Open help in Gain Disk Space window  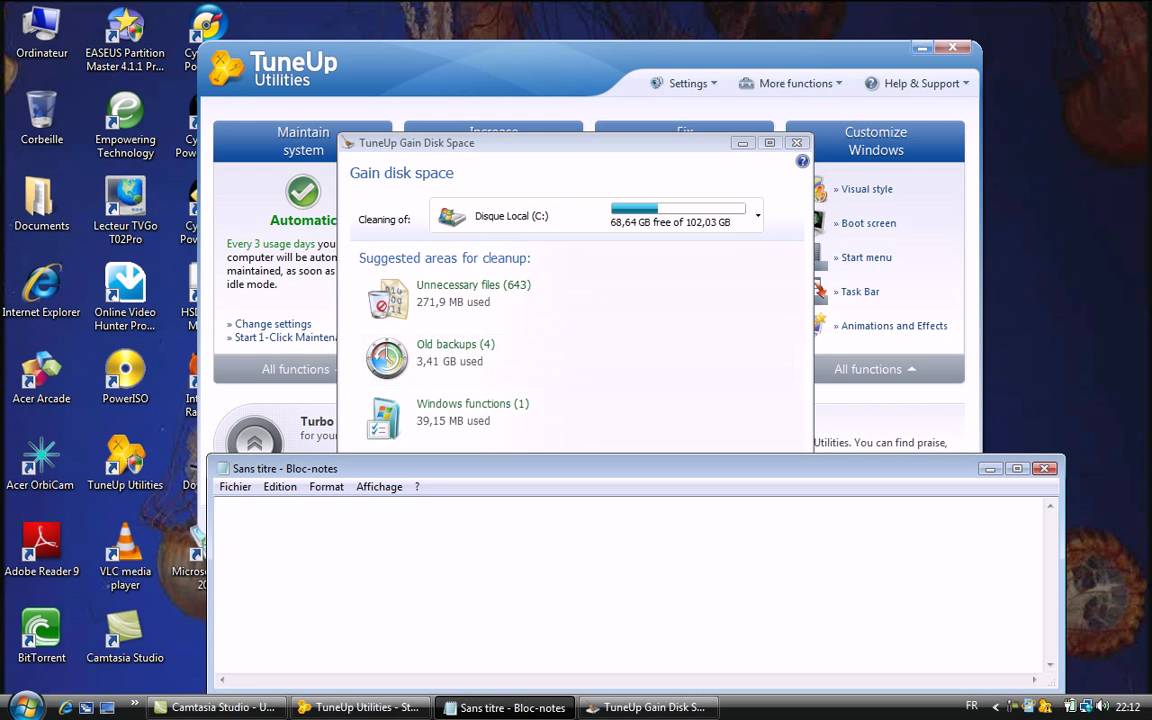click(802, 161)
